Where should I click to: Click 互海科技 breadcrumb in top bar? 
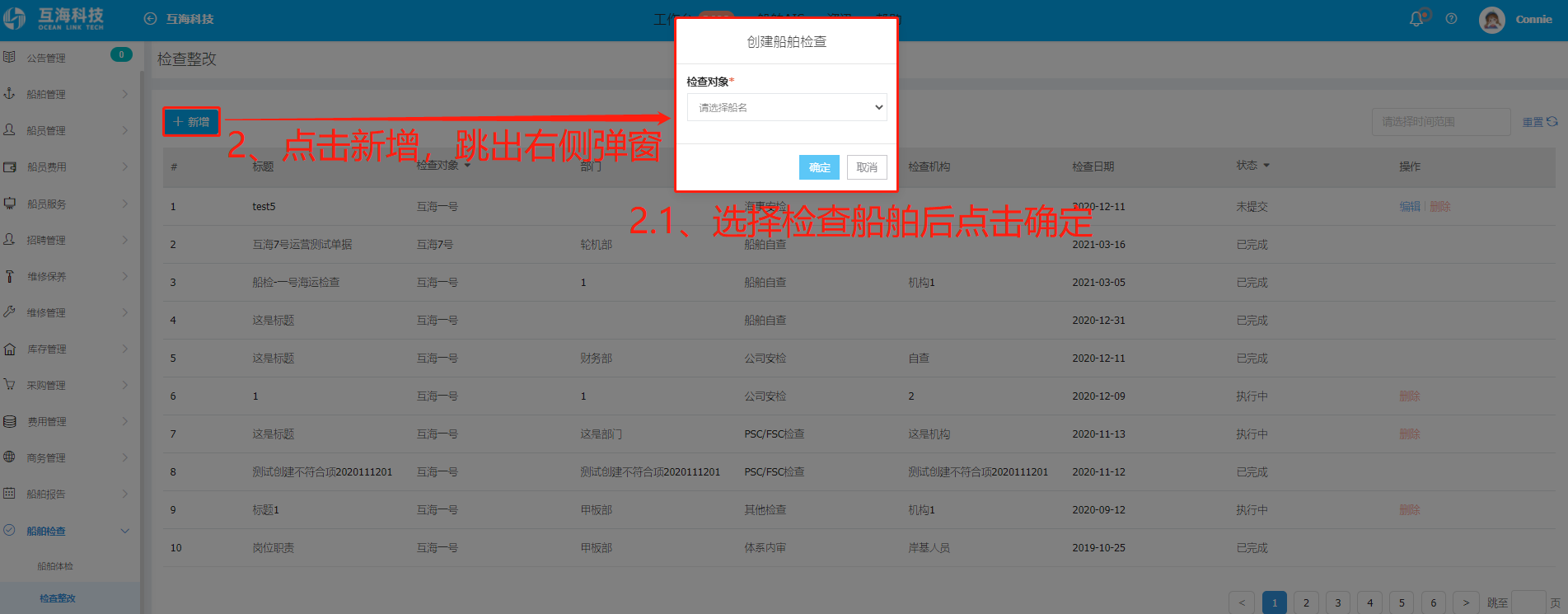190,19
